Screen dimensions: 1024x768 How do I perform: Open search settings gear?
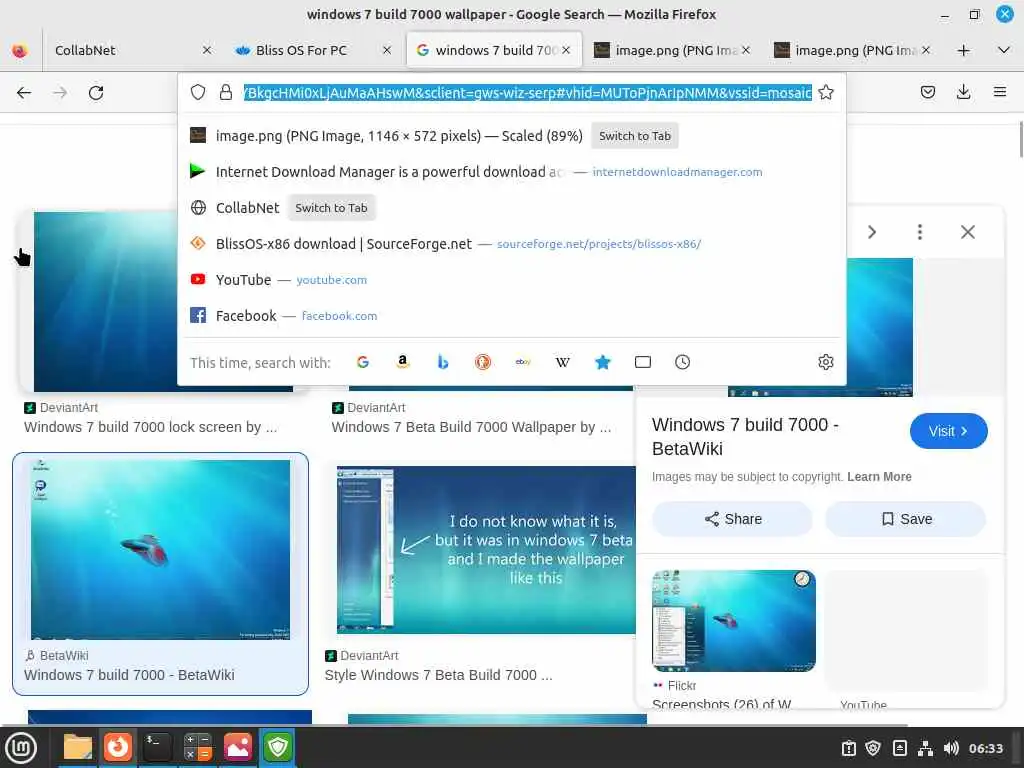click(825, 362)
